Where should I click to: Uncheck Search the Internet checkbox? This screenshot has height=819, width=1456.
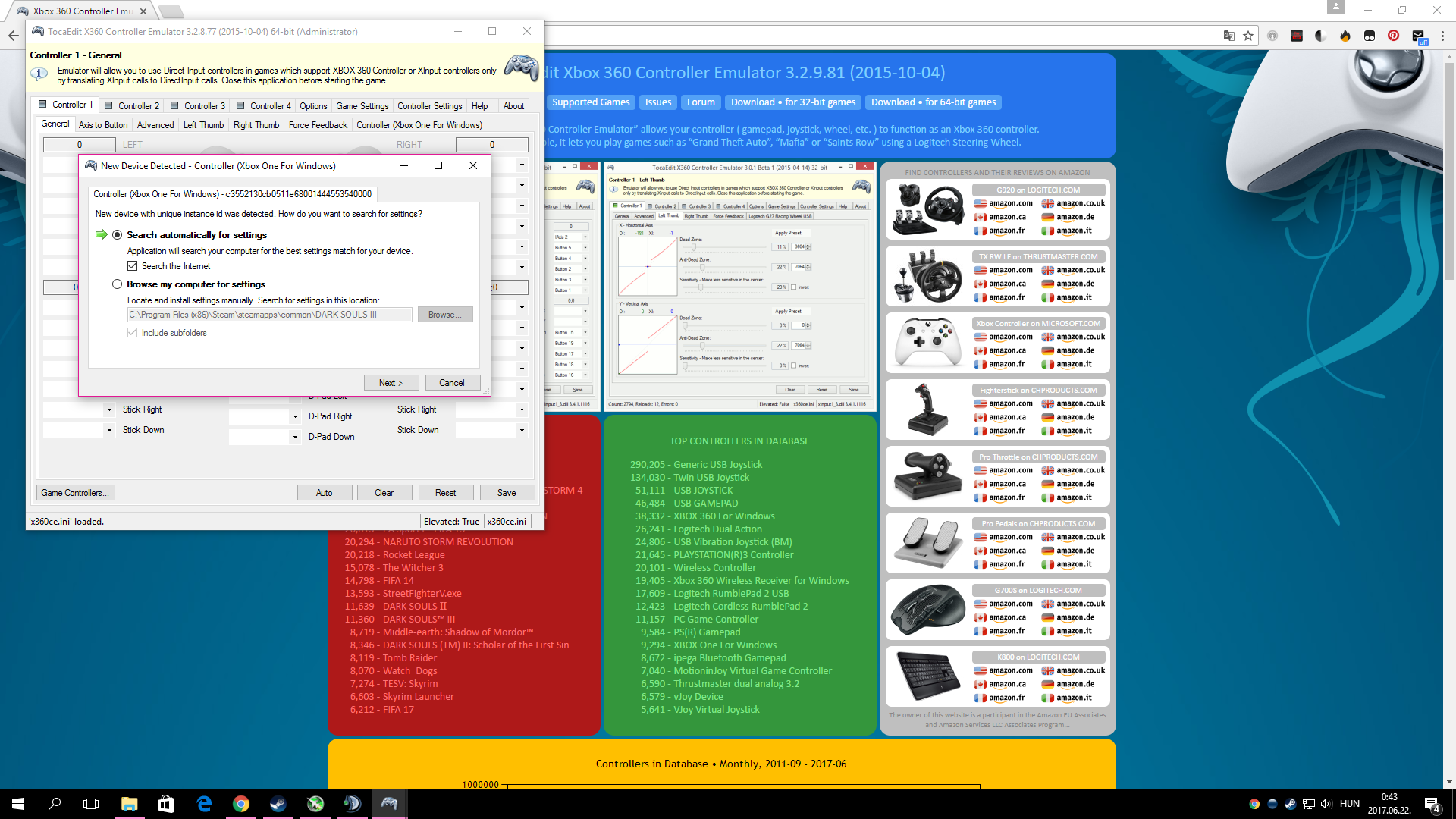133,266
